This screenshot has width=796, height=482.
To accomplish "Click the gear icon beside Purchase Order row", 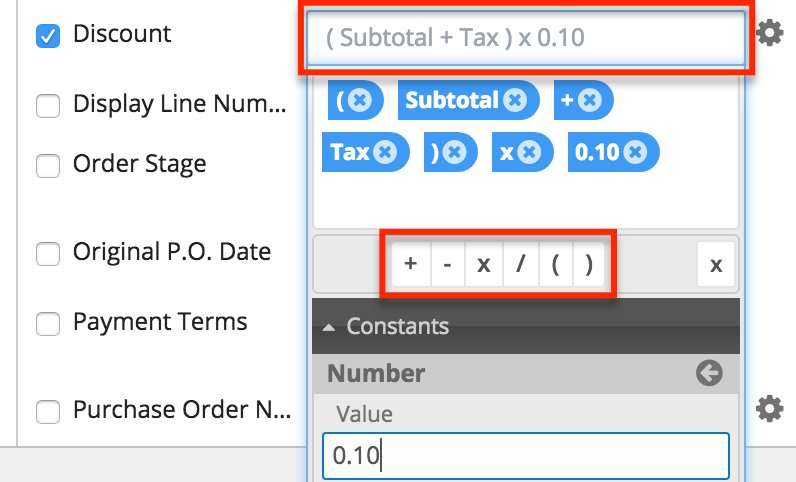I will click(x=768, y=408).
